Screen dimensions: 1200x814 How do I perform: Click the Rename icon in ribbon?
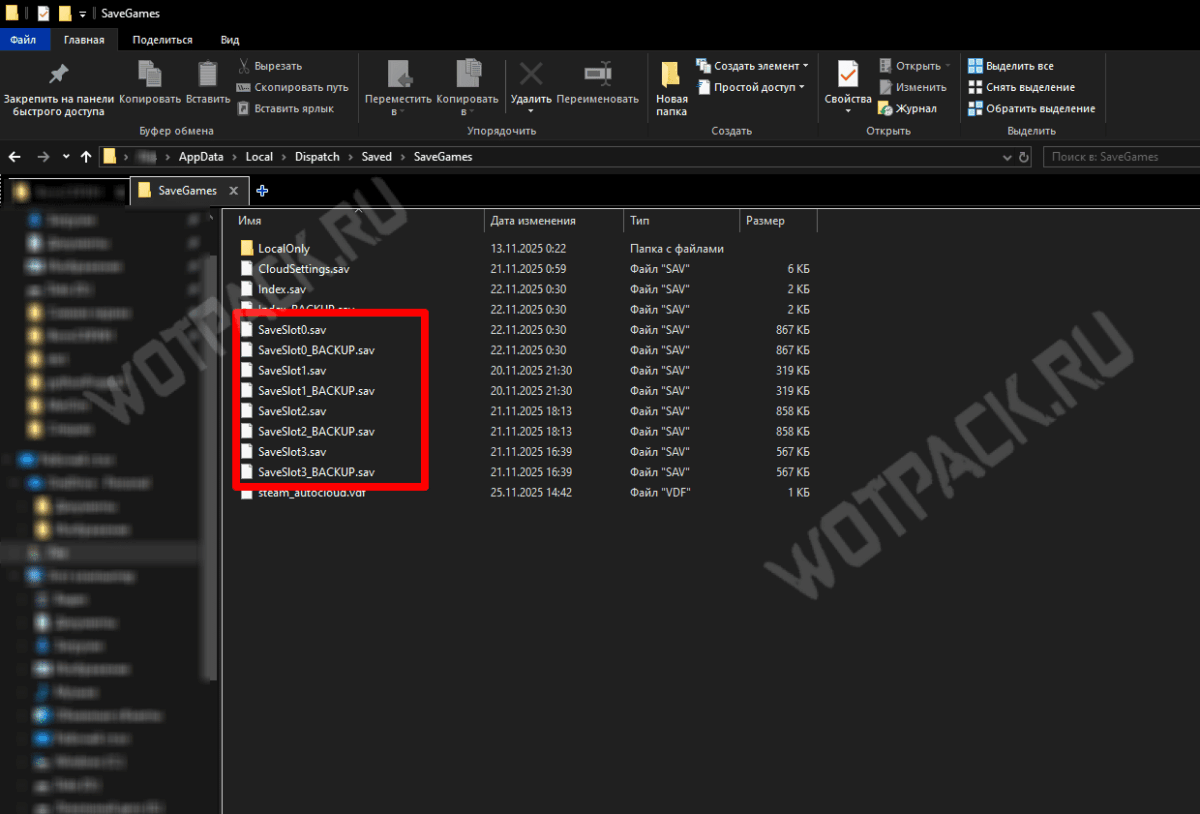[597, 74]
